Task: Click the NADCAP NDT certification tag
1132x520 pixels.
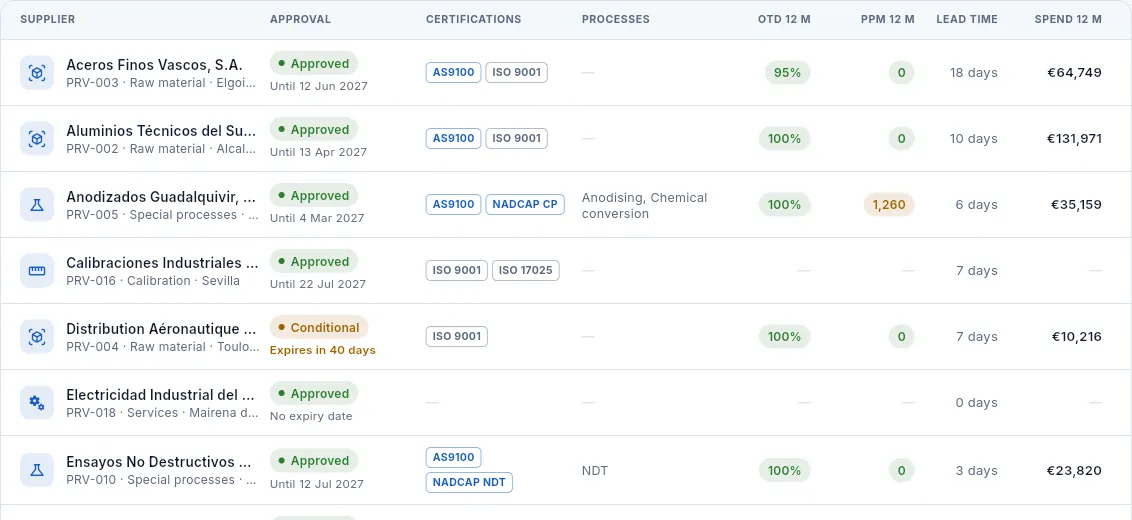Action: [x=469, y=482]
